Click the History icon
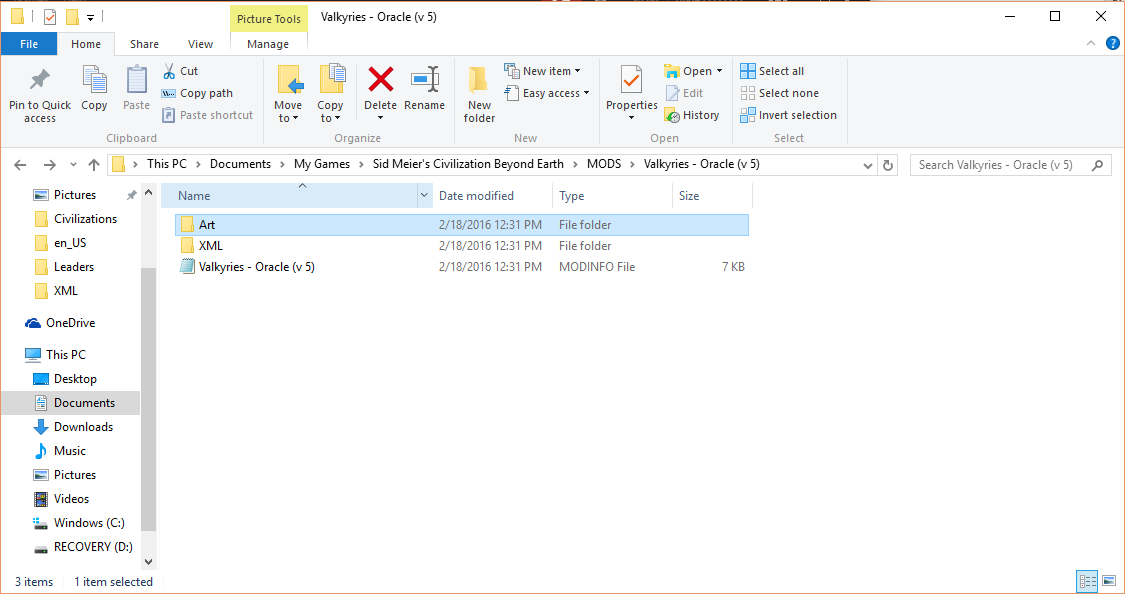The width and height of the screenshot is (1125, 594). pyautogui.click(x=672, y=115)
